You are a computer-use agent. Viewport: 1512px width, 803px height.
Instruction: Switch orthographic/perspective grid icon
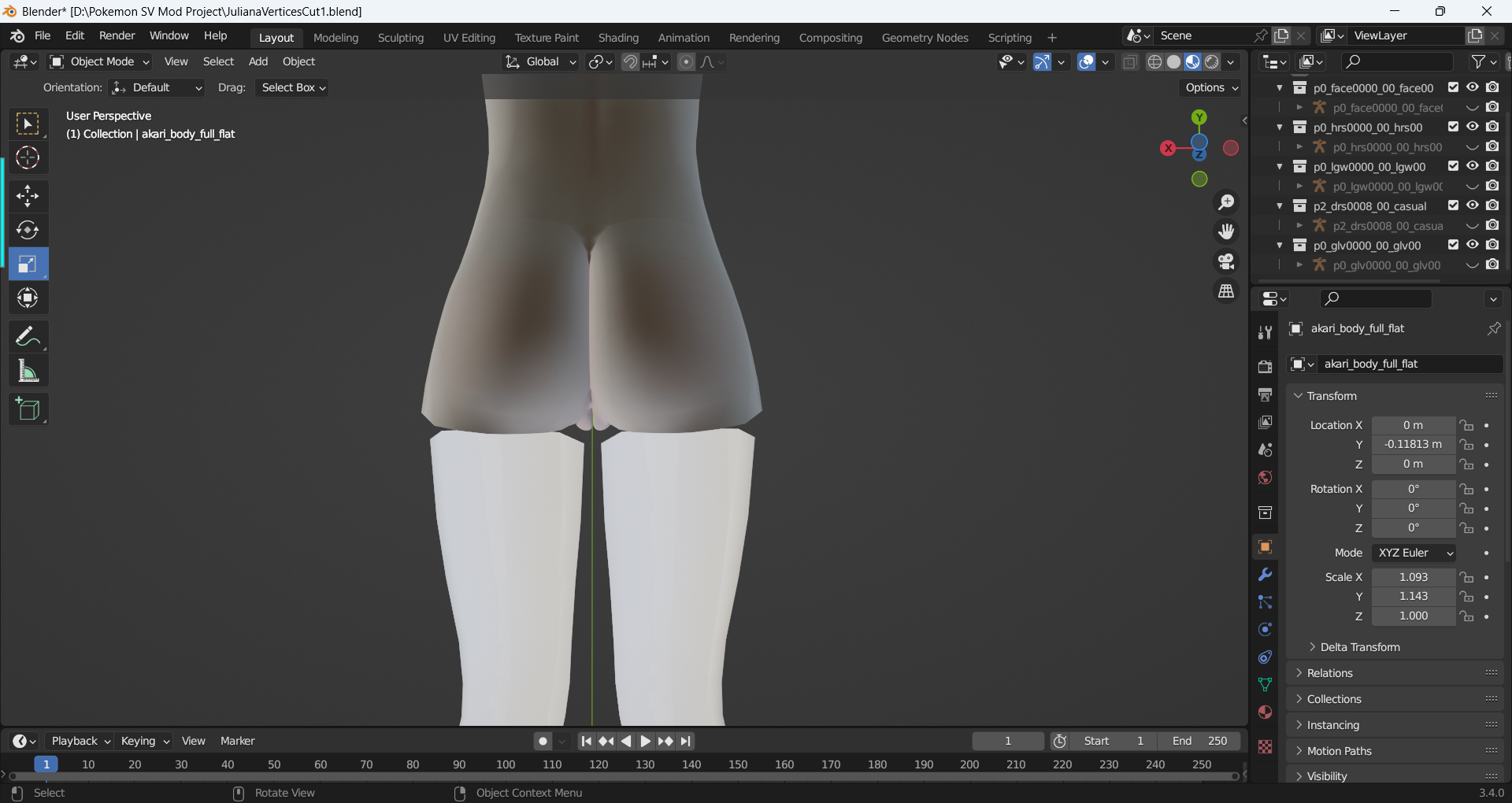point(1226,291)
